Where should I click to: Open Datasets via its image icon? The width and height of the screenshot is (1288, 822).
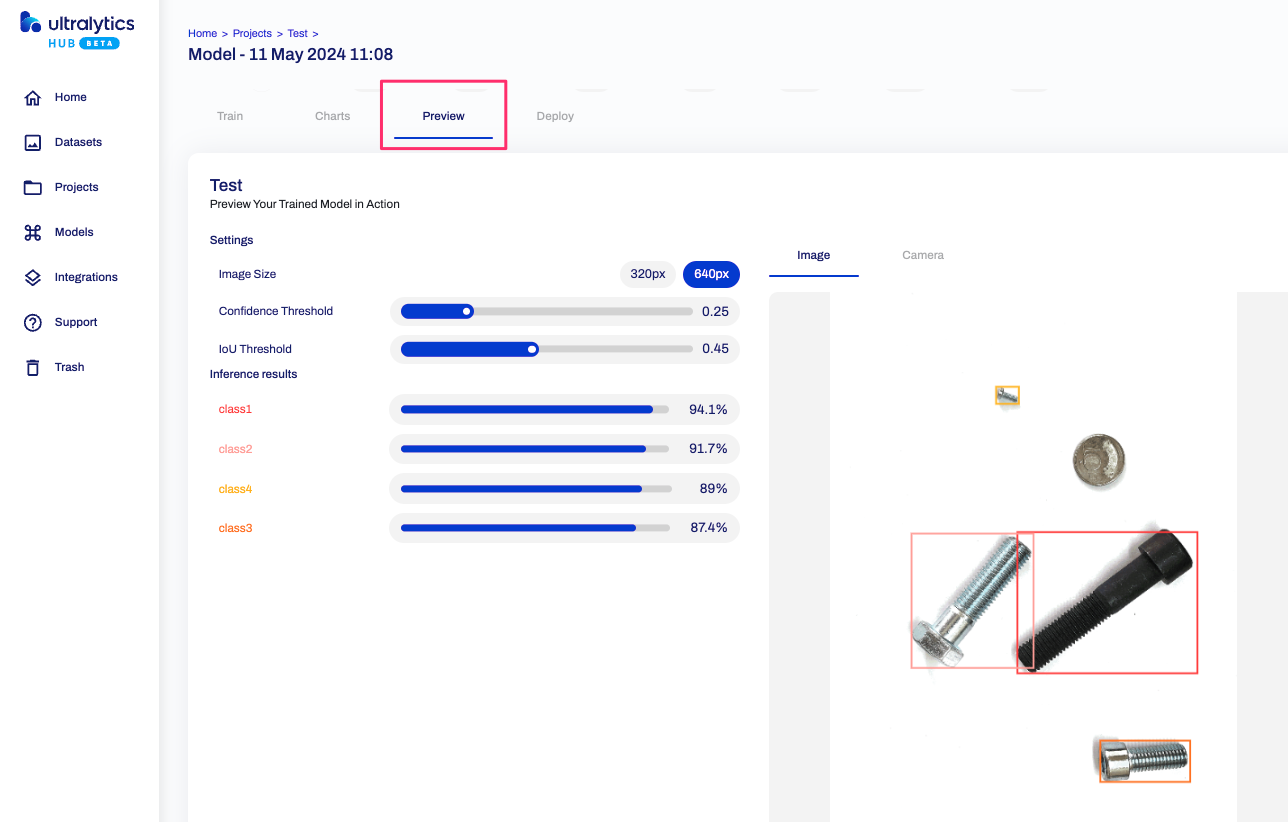click(x=33, y=143)
